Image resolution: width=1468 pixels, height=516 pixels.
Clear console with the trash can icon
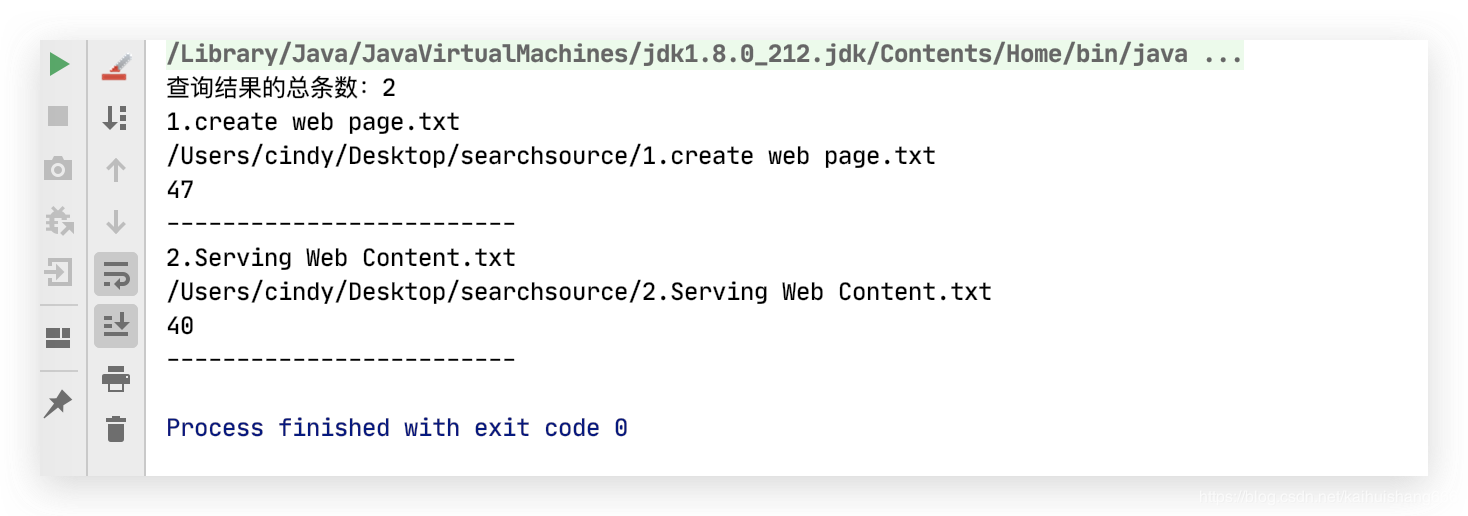116,429
